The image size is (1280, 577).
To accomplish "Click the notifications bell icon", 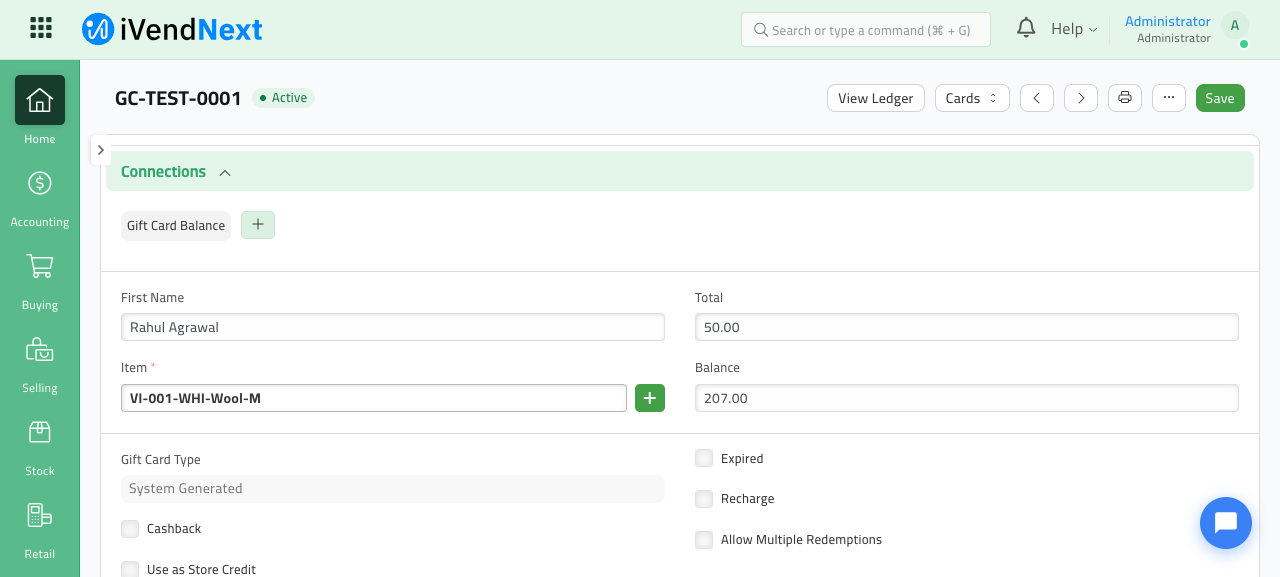I will (x=1026, y=28).
